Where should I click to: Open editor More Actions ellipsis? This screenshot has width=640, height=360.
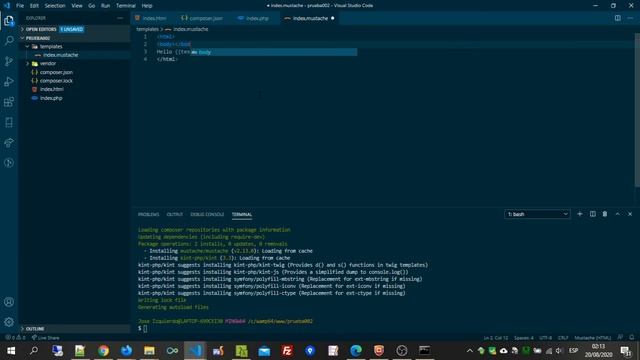coord(630,18)
